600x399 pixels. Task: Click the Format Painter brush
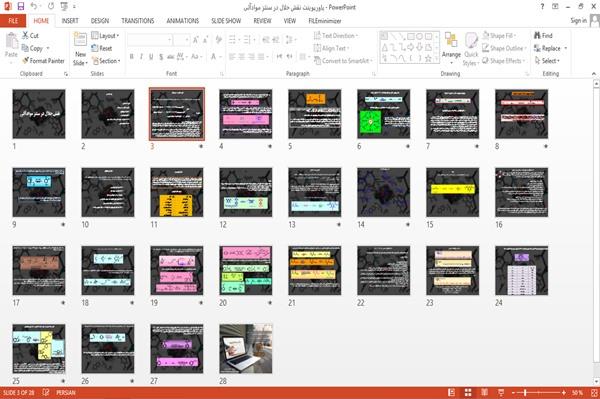(26, 60)
